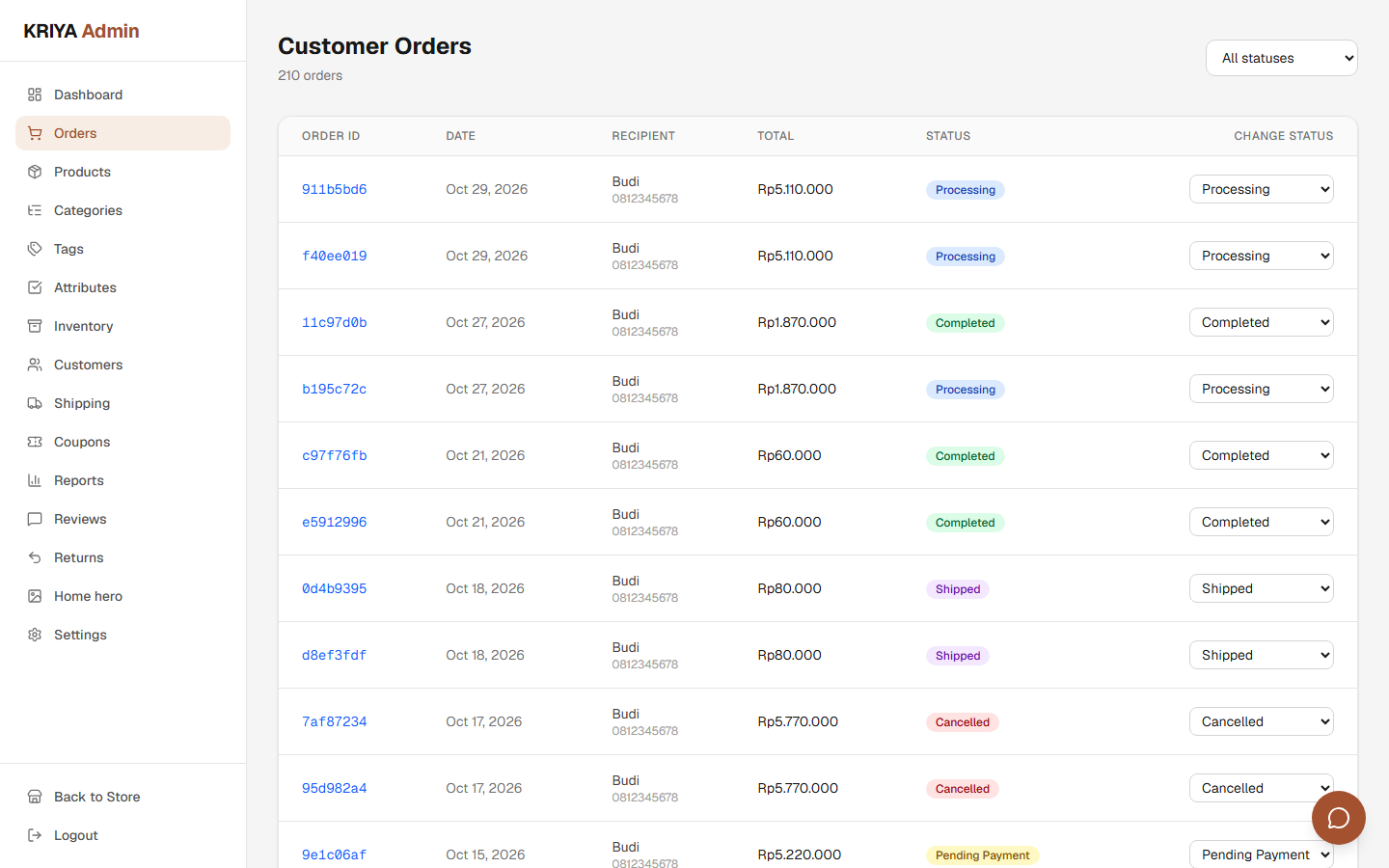The image size is (1389, 868).
Task: Click the Tags label icon
Action: 35,249
